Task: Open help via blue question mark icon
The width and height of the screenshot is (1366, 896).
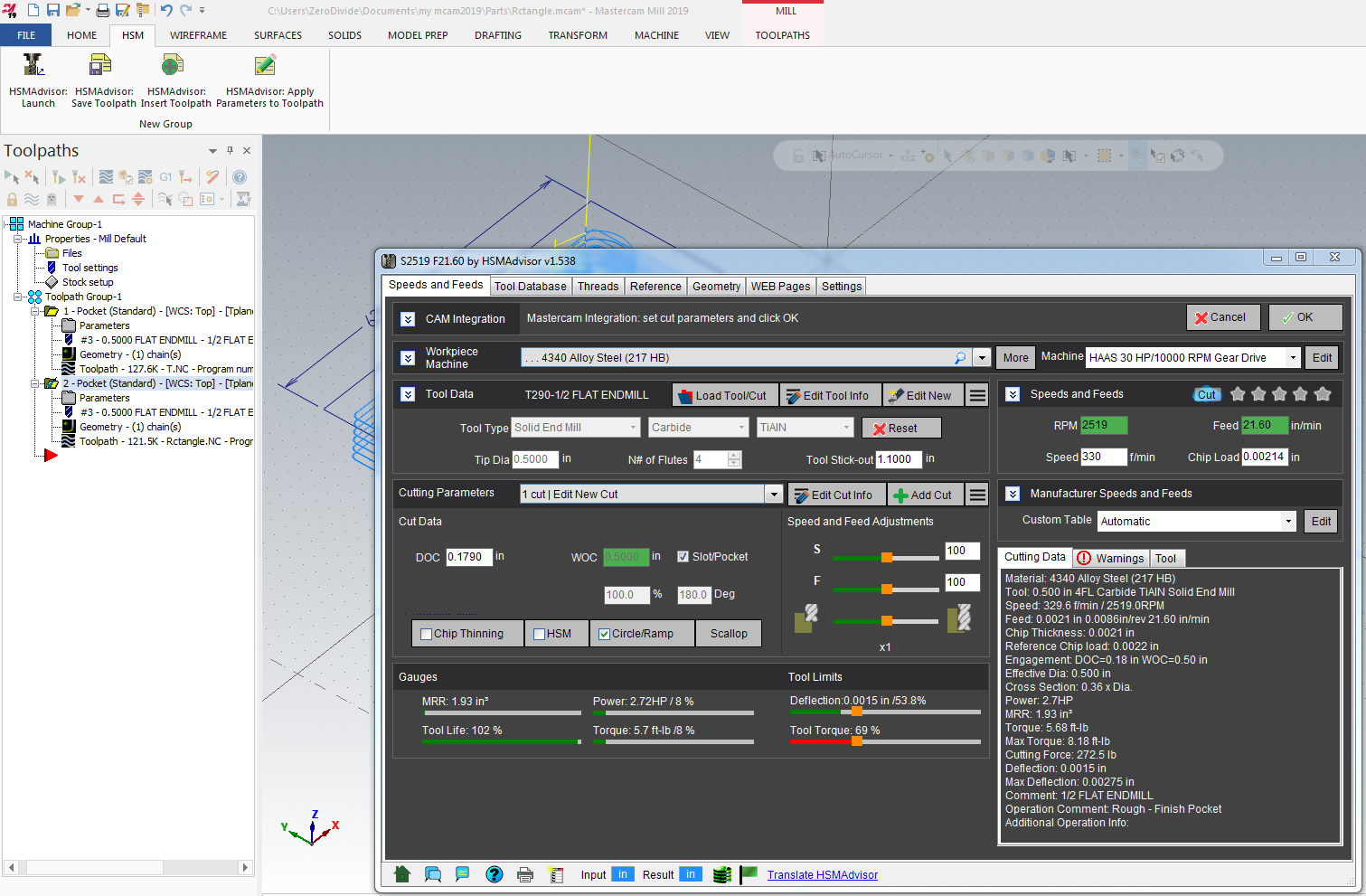Action: 494,874
